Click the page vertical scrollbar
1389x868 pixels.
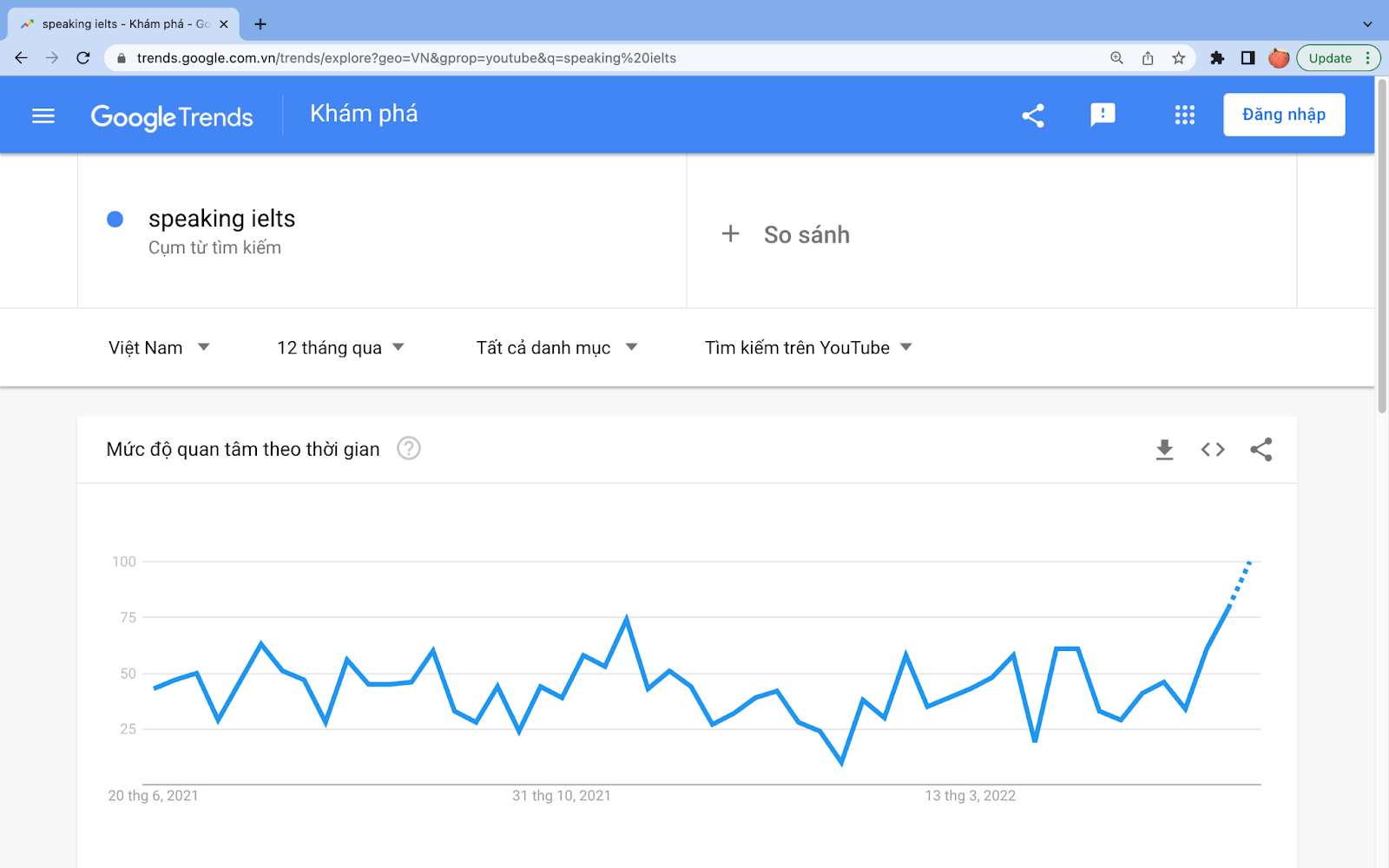[1381, 247]
